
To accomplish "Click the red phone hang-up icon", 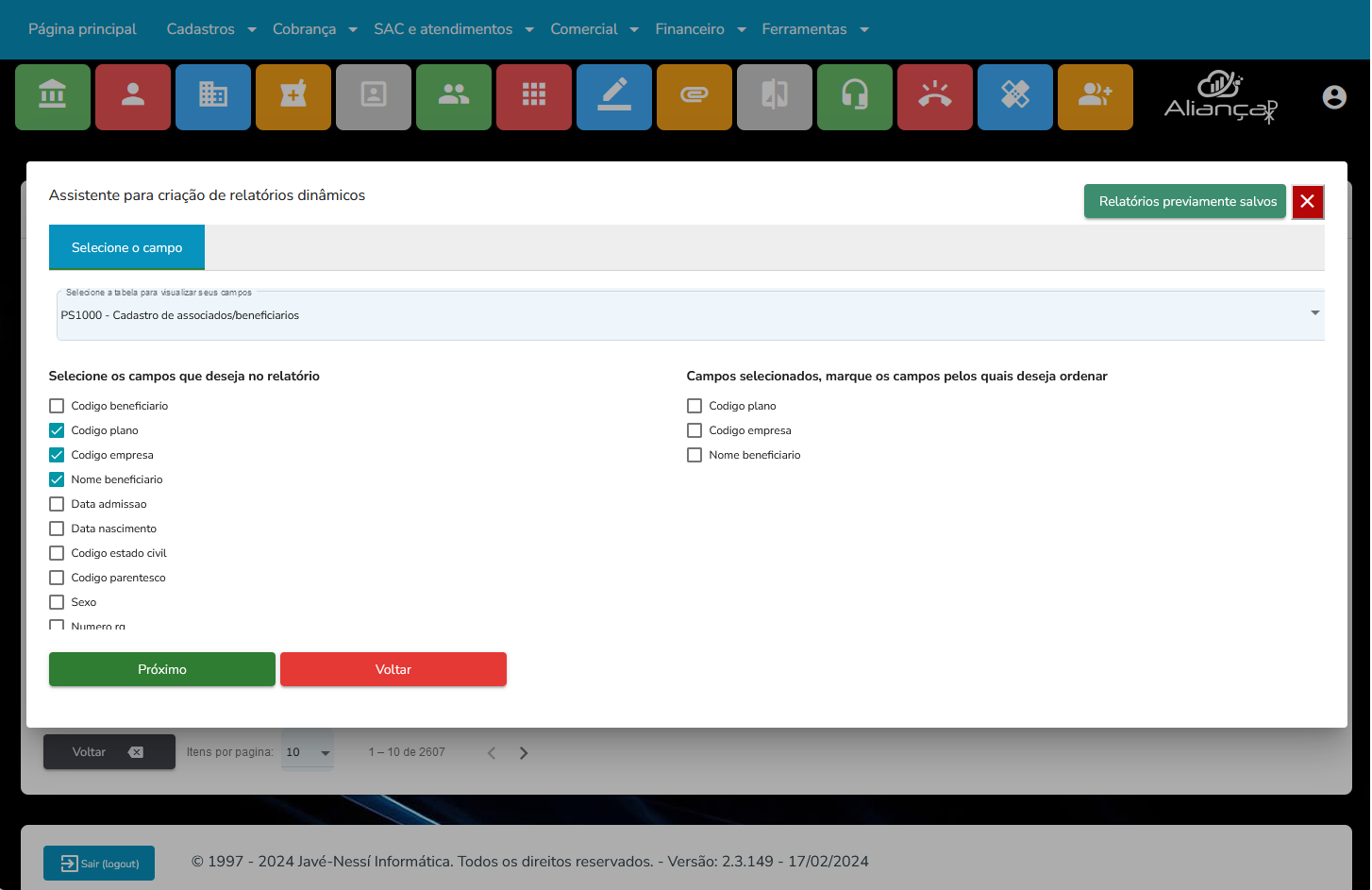I will pos(935,96).
